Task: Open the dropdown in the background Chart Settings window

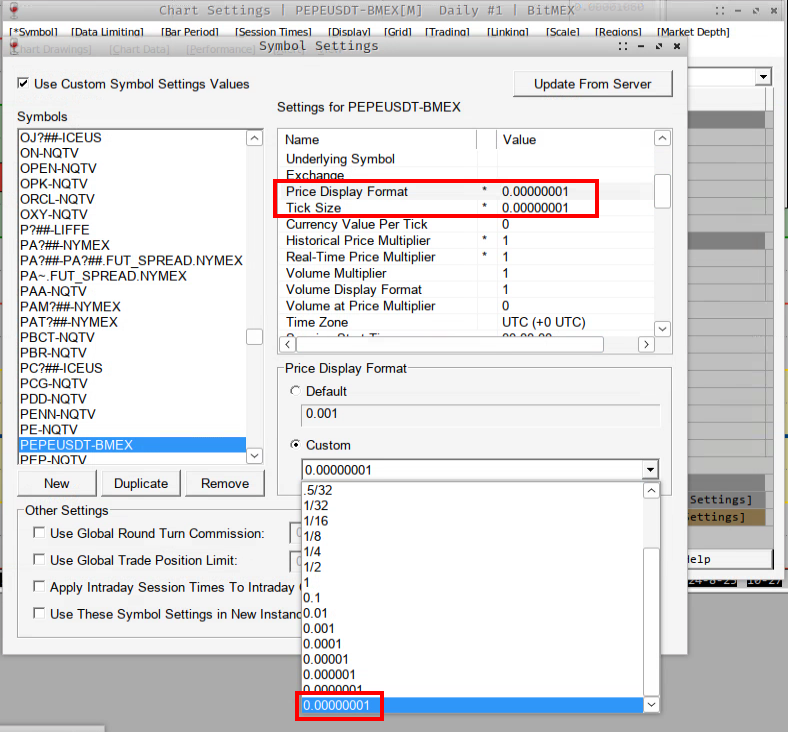Action: tap(763, 77)
